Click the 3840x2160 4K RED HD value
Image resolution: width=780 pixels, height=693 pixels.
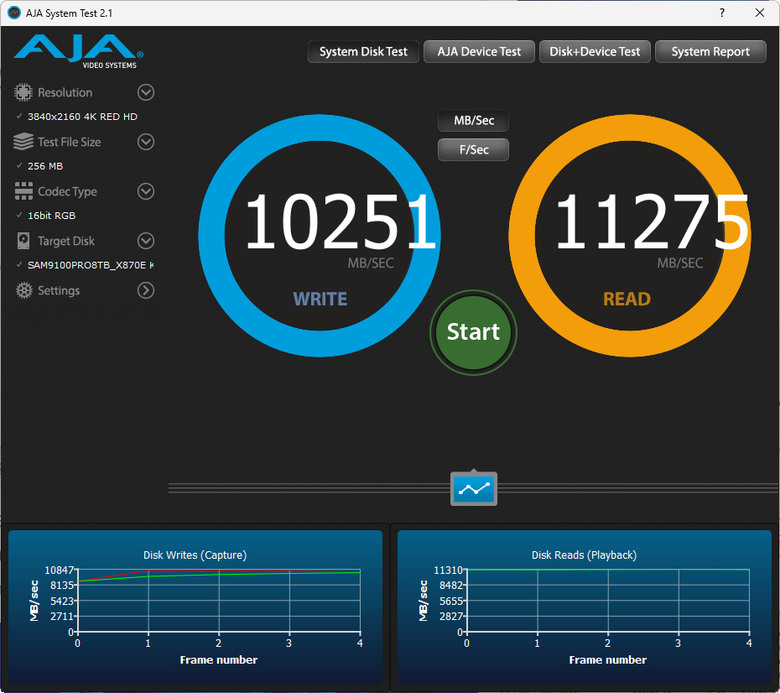[83, 116]
